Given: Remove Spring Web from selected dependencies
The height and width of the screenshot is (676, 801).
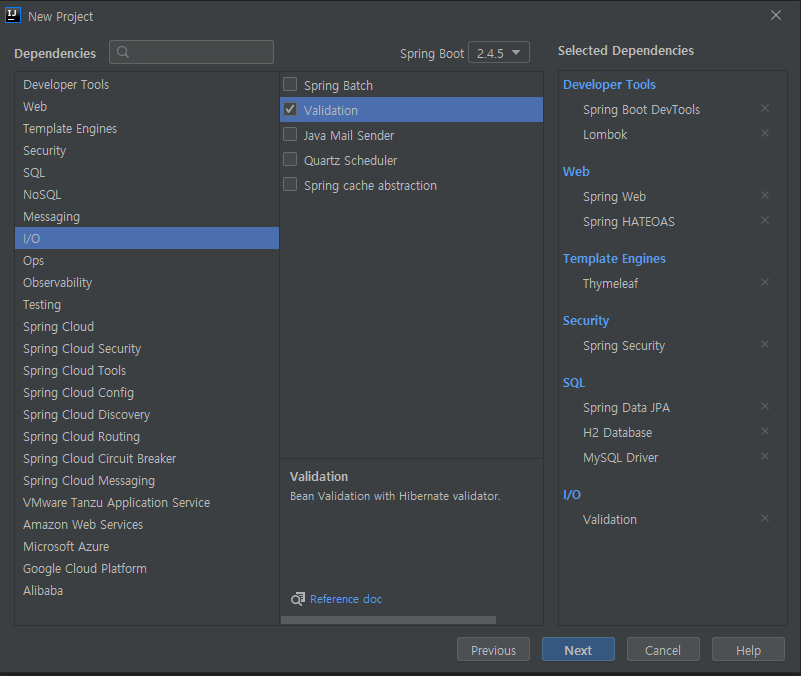Looking at the screenshot, I should [x=765, y=195].
